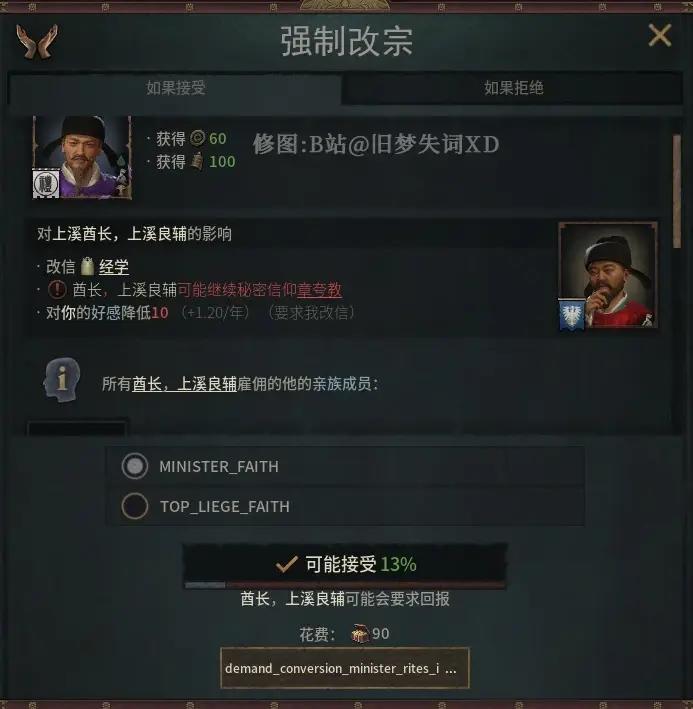Click the red exclamation warning icon
This screenshot has height=709, width=693.
click(57, 289)
